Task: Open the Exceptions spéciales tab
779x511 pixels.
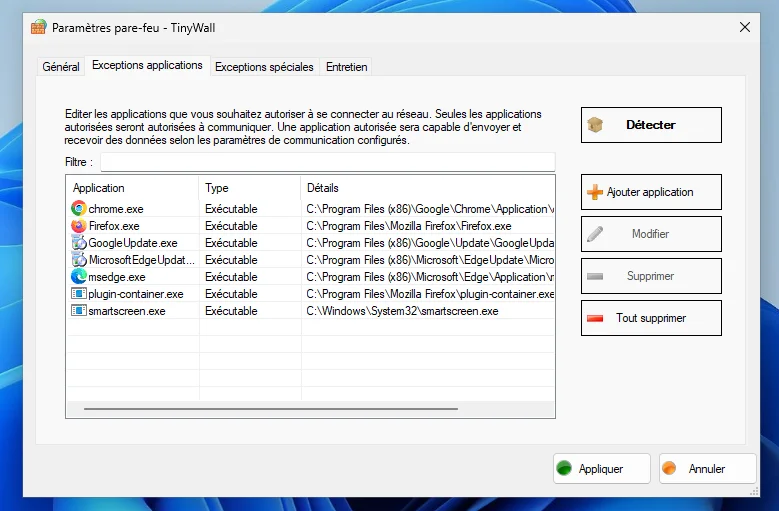Action: (x=264, y=67)
